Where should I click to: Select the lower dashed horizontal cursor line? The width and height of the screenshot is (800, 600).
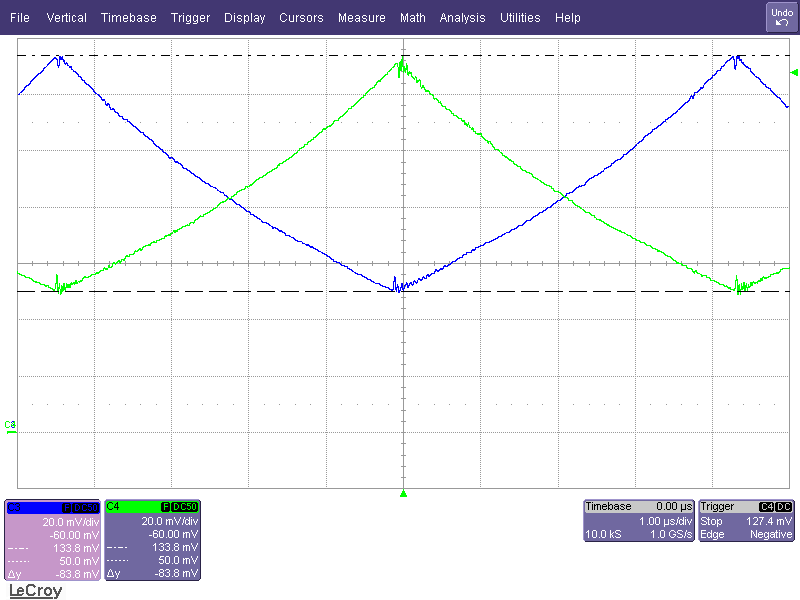[x=404, y=292]
